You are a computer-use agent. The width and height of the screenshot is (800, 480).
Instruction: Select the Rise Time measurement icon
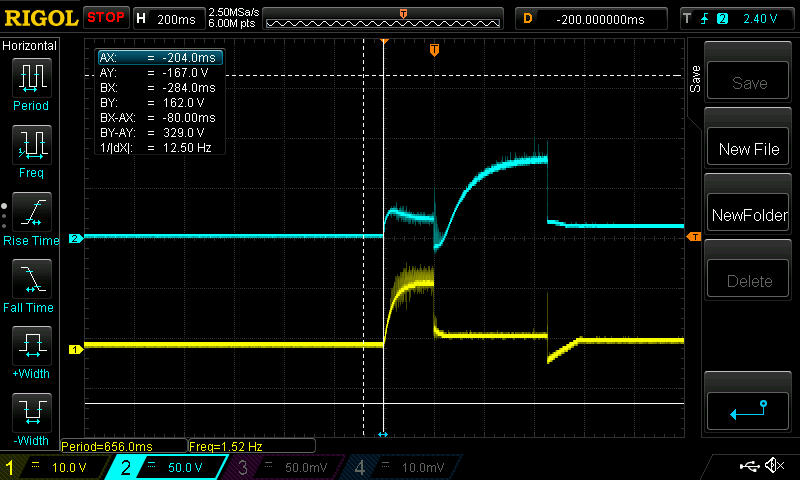(31, 218)
